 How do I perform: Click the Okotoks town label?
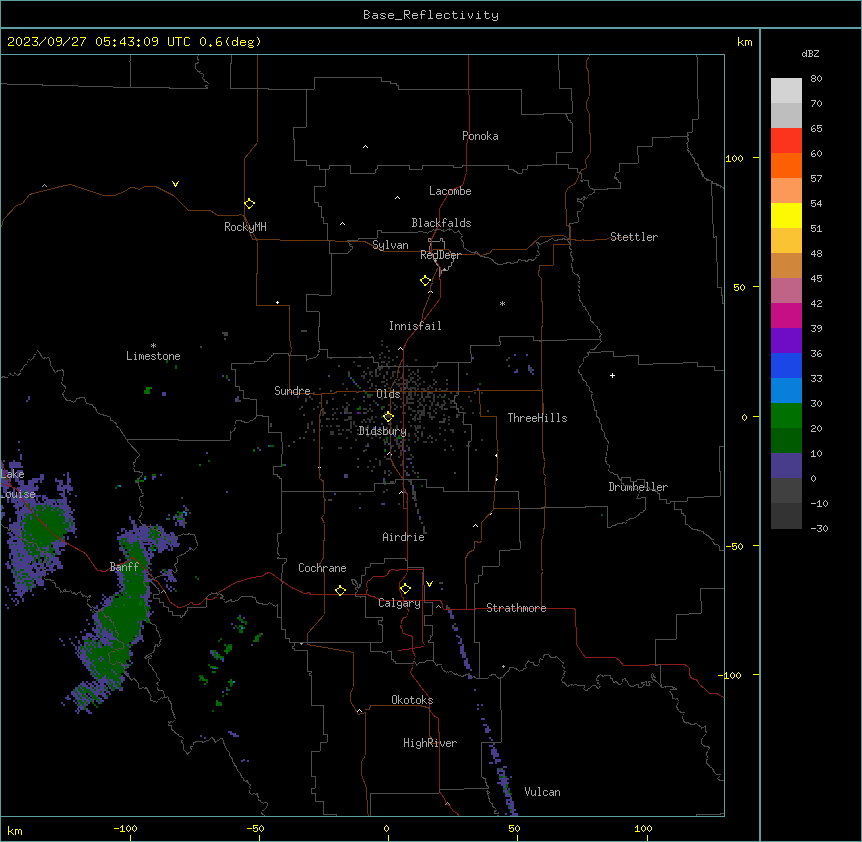pyautogui.click(x=412, y=700)
